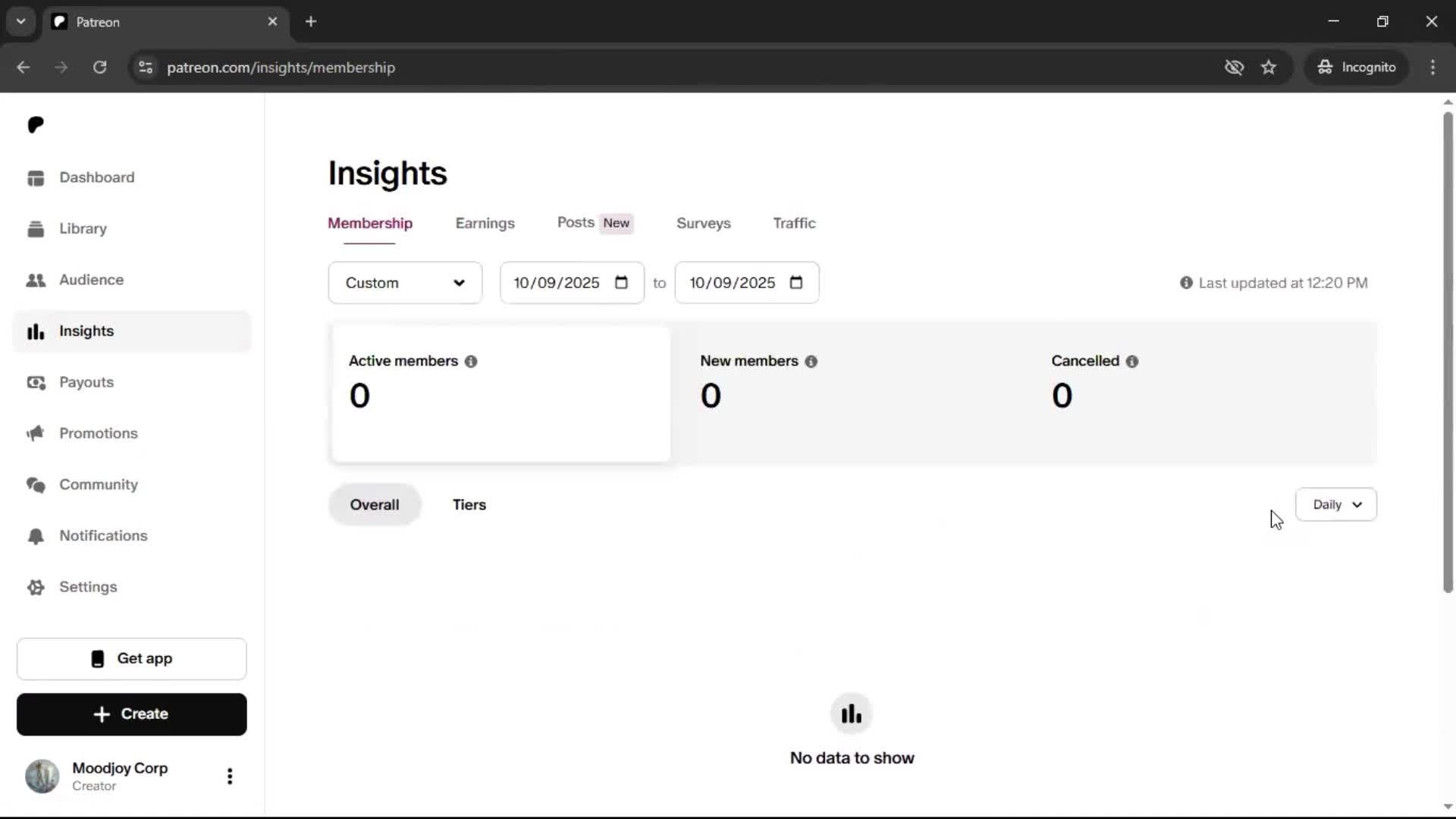Switch to the Surveys tab
The height and width of the screenshot is (819, 1456).
pyautogui.click(x=704, y=223)
